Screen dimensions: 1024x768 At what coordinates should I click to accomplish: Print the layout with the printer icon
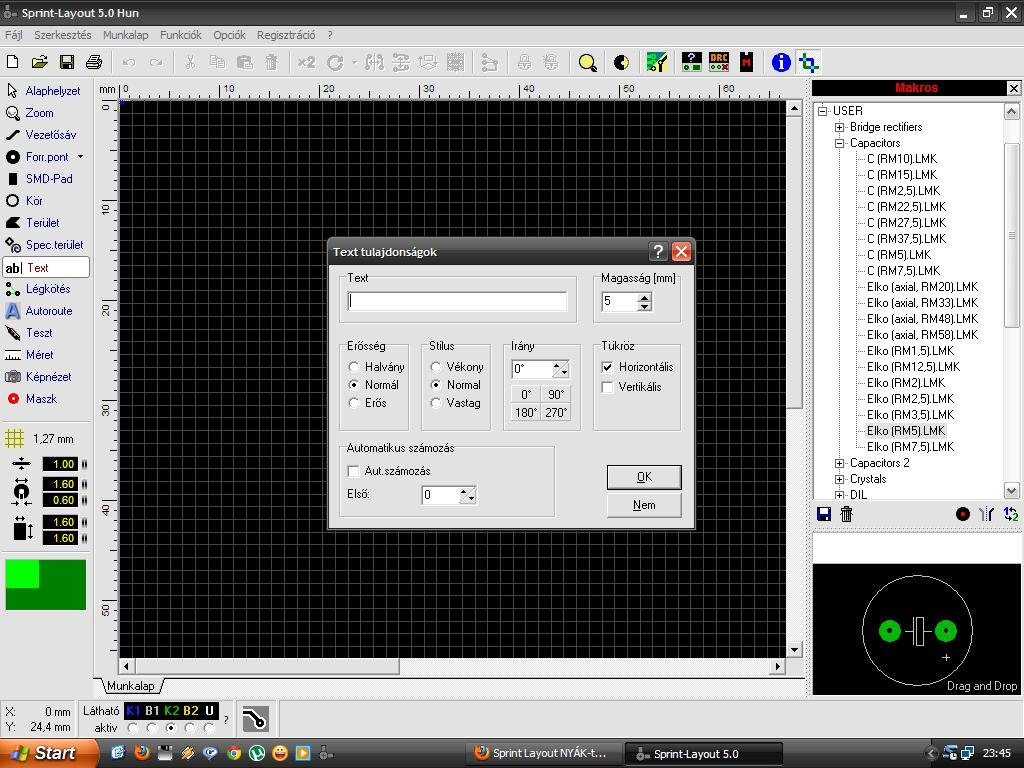point(94,62)
